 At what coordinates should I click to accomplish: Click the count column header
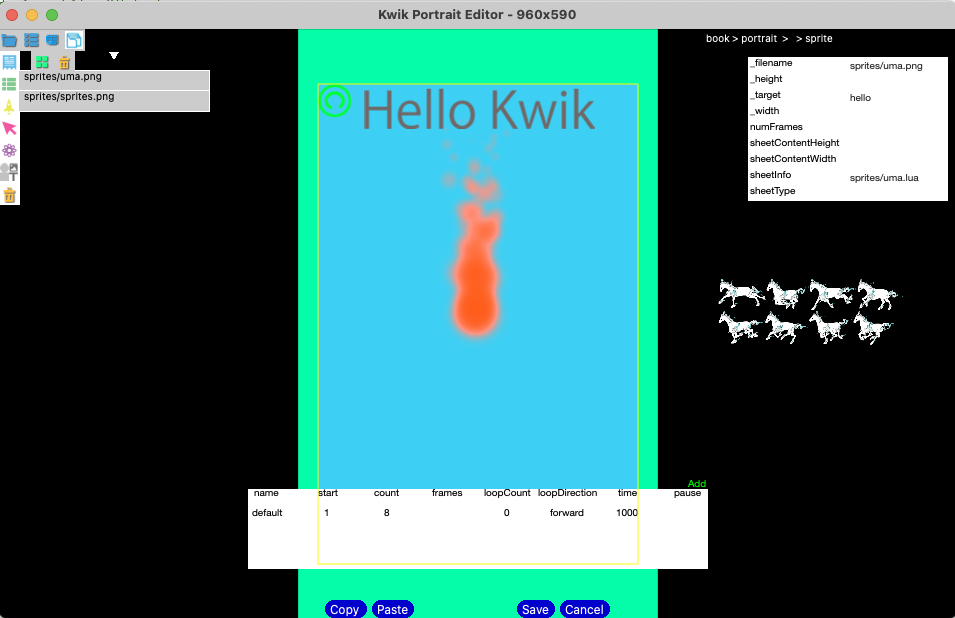pyautogui.click(x=386, y=493)
